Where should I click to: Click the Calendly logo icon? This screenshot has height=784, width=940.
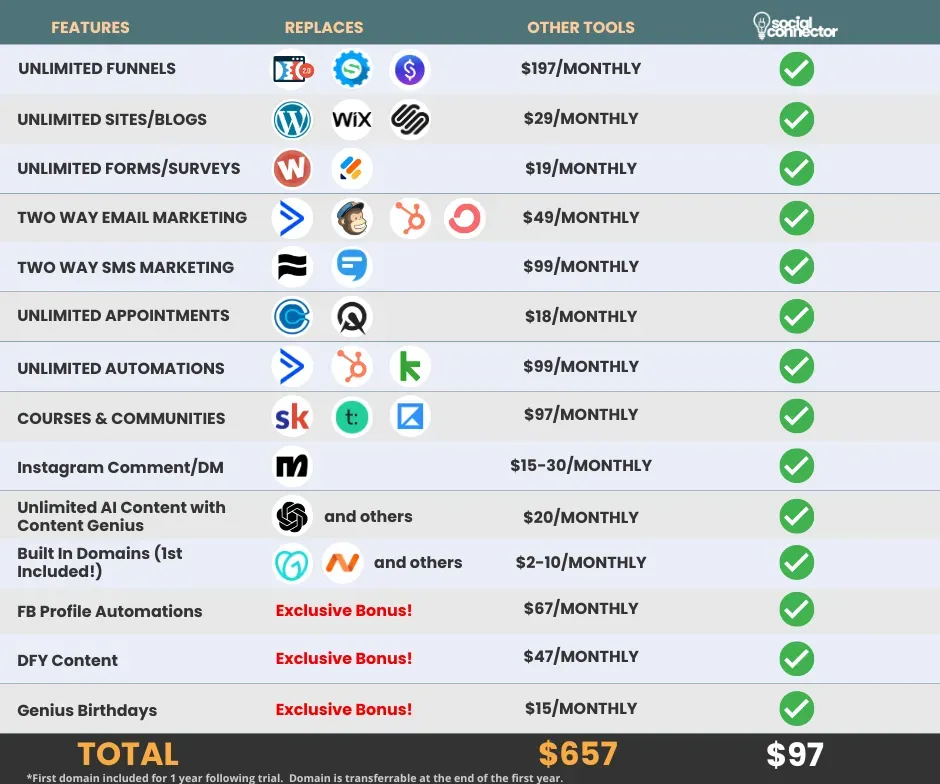pos(292,316)
